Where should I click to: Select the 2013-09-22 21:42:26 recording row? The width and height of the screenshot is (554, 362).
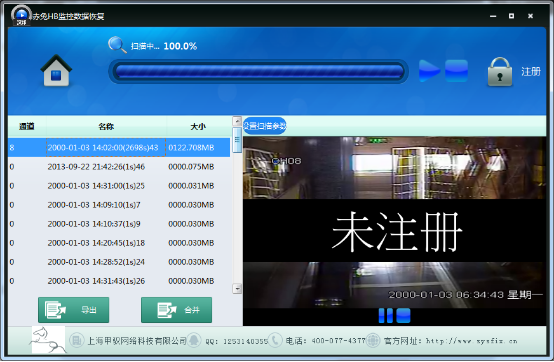[x=119, y=167]
